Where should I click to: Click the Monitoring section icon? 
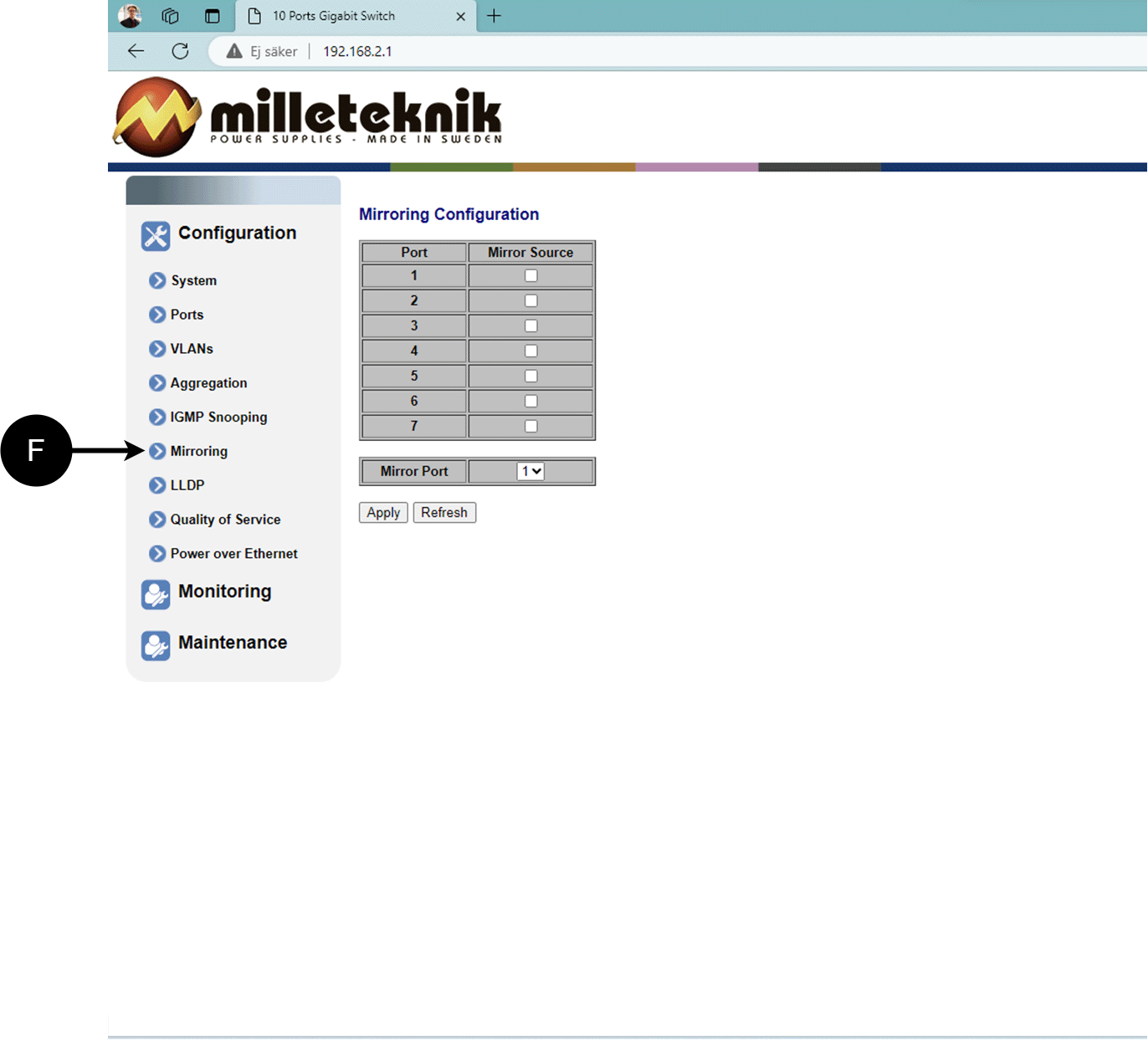156,594
